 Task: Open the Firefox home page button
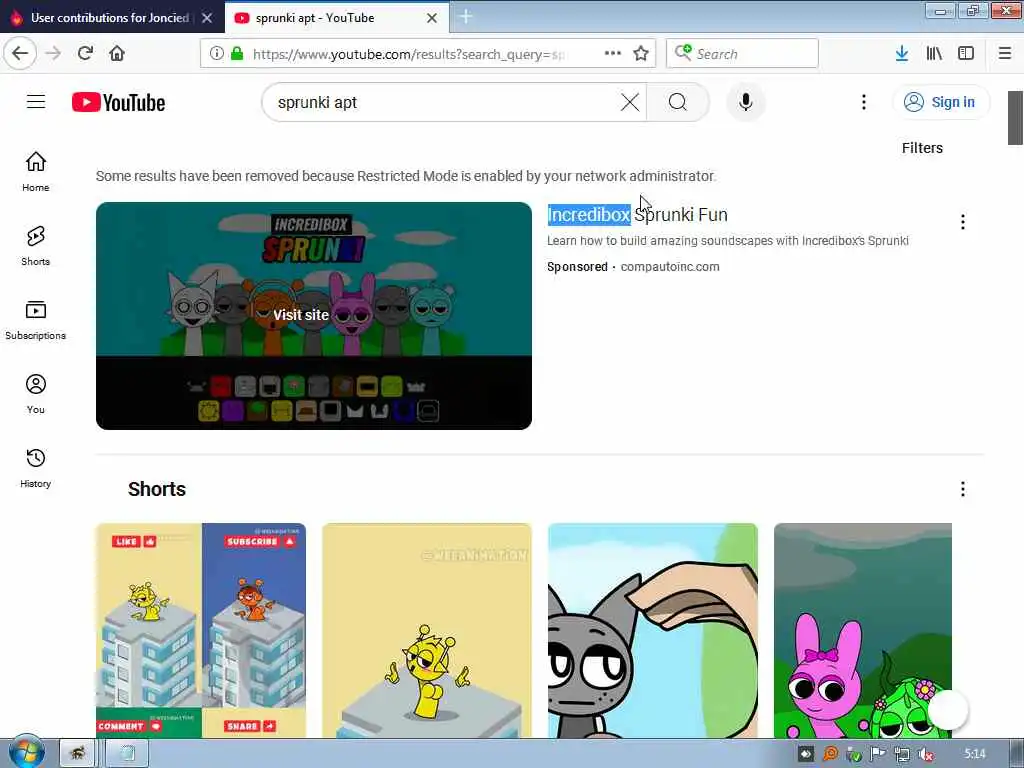pos(117,53)
